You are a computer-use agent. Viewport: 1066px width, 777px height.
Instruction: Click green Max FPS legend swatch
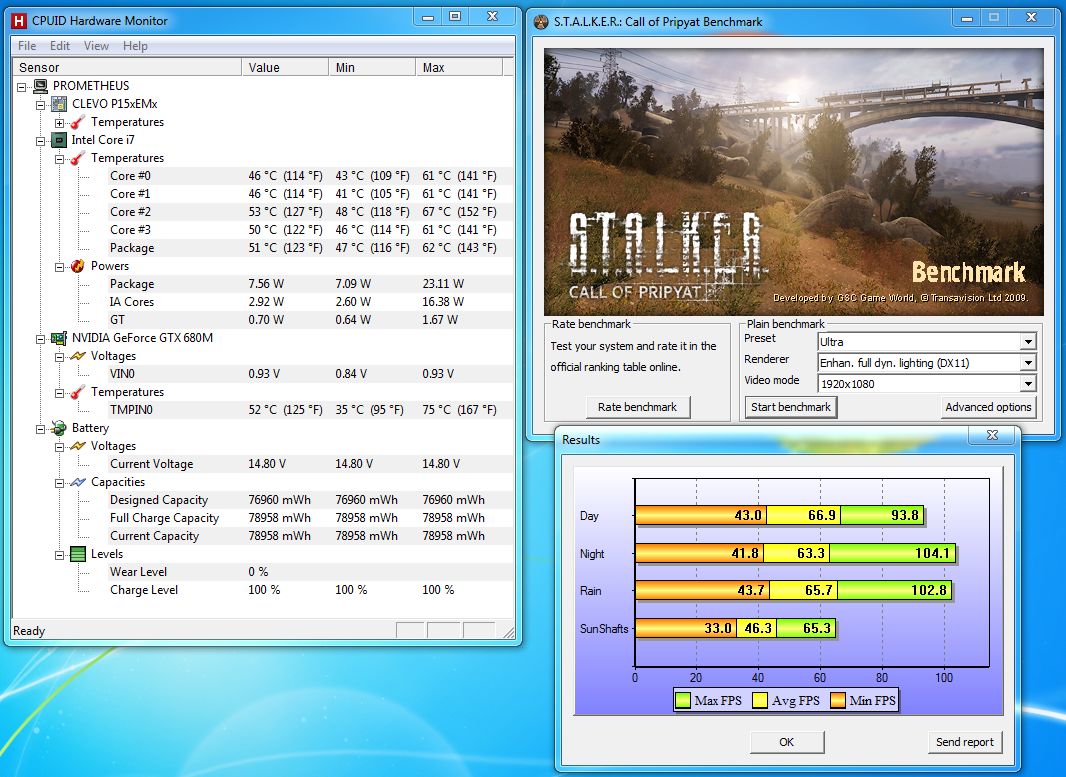coord(683,700)
